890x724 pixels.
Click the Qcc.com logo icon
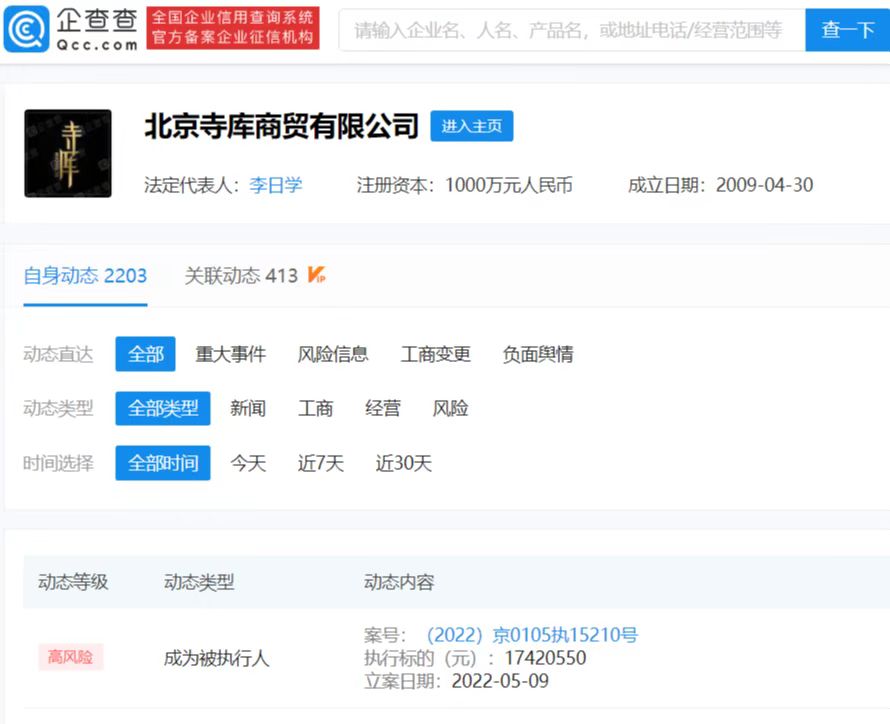click(26, 28)
